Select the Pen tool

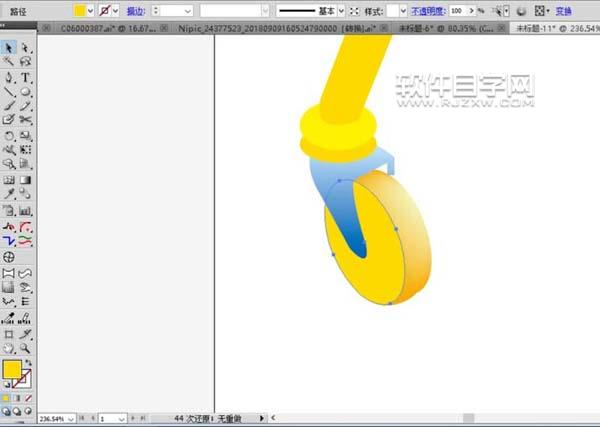click(9, 78)
